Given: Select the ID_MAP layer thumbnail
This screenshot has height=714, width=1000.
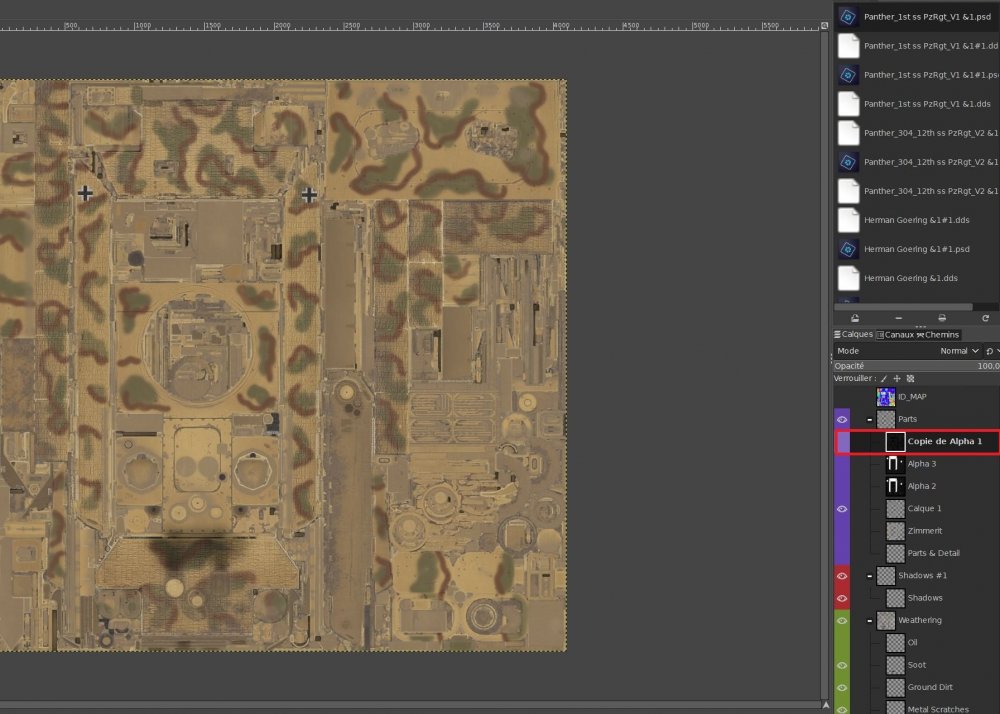Looking at the screenshot, I should pyautogui.click(x=886, y=397).
